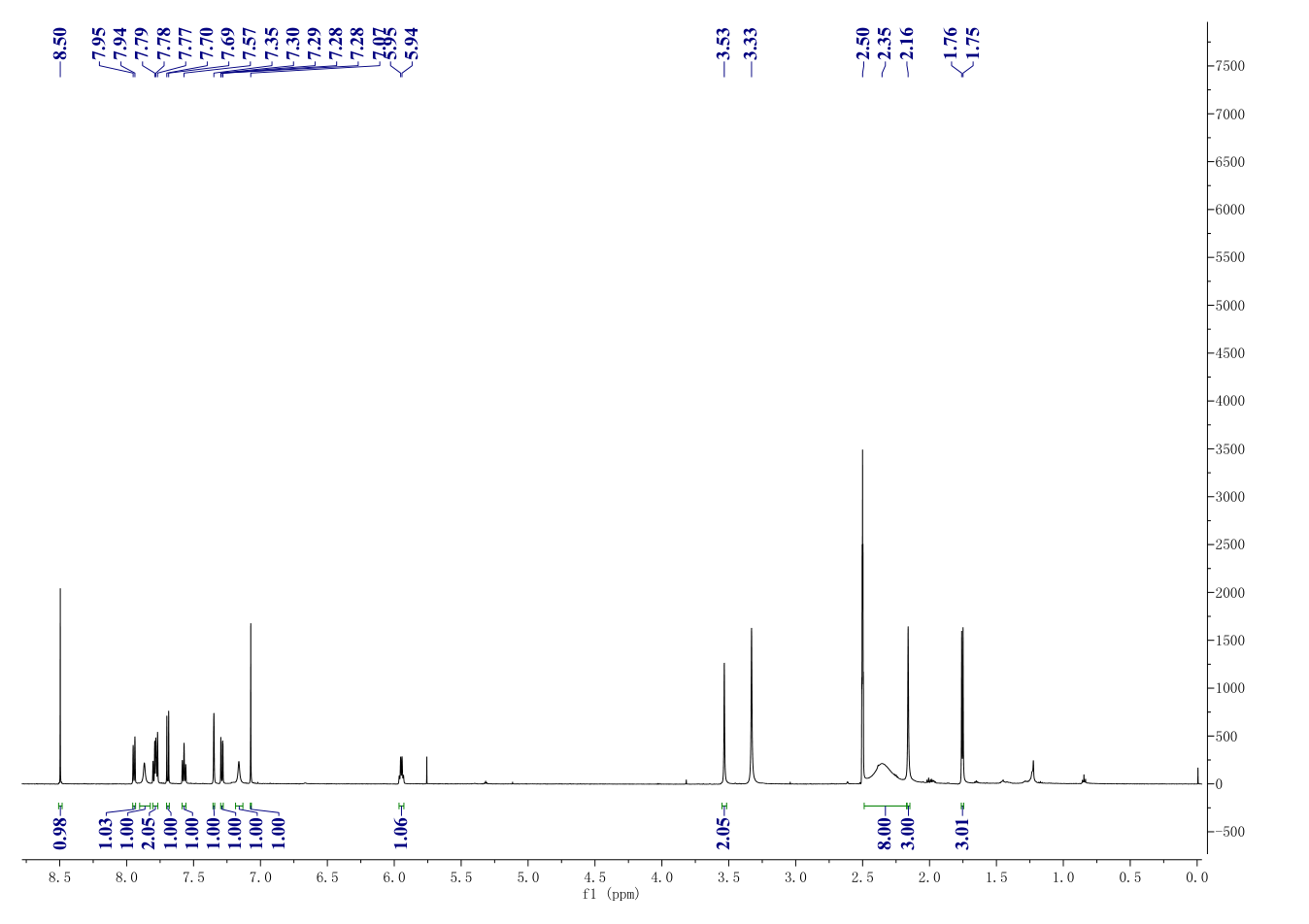This screenshot has width=1309, height=924.
Task: Select the 2000 y-axis tick label
Action: [x=1229, y=593]
